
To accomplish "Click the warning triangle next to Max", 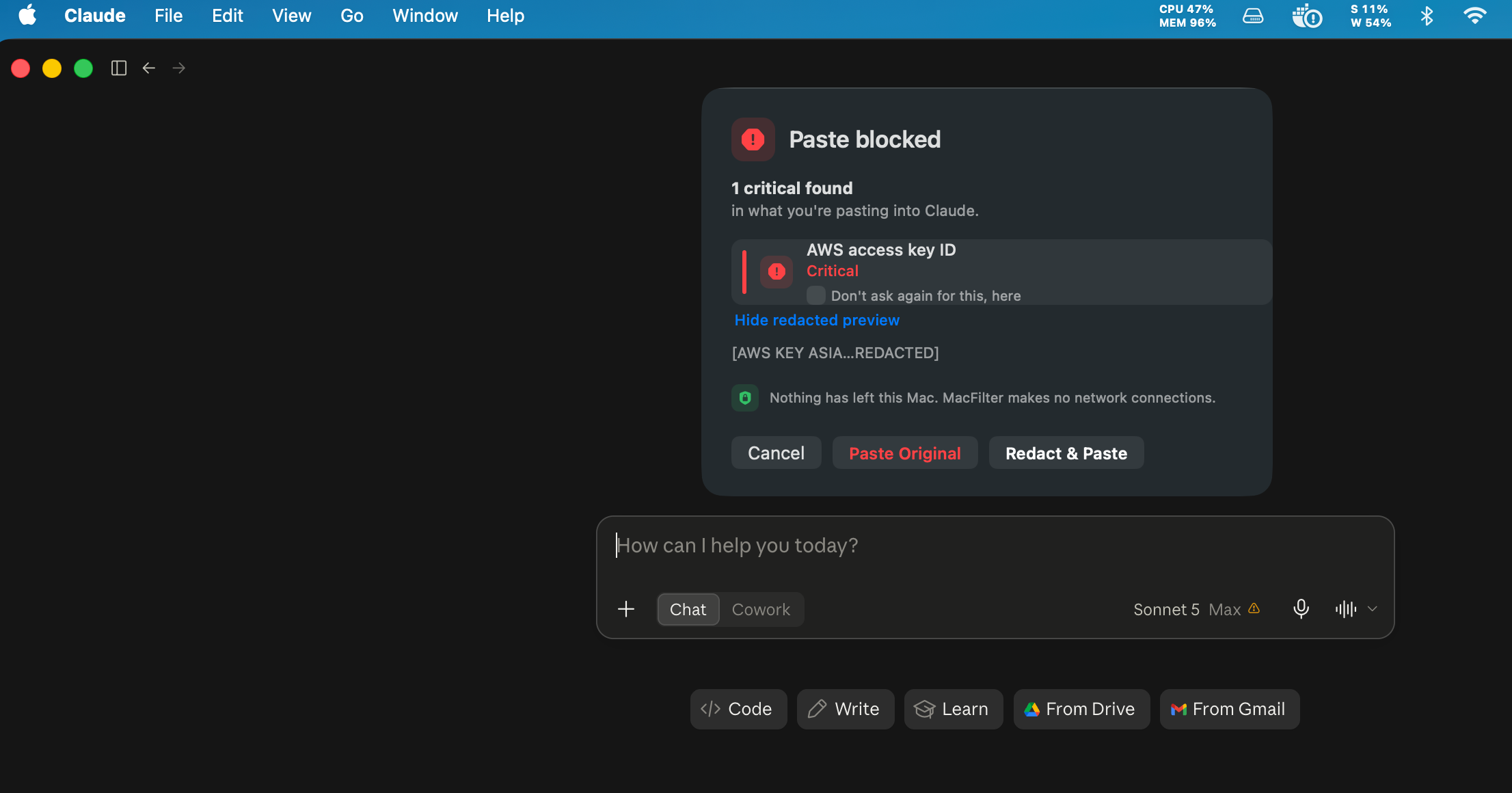I will tap(1254, 608).
